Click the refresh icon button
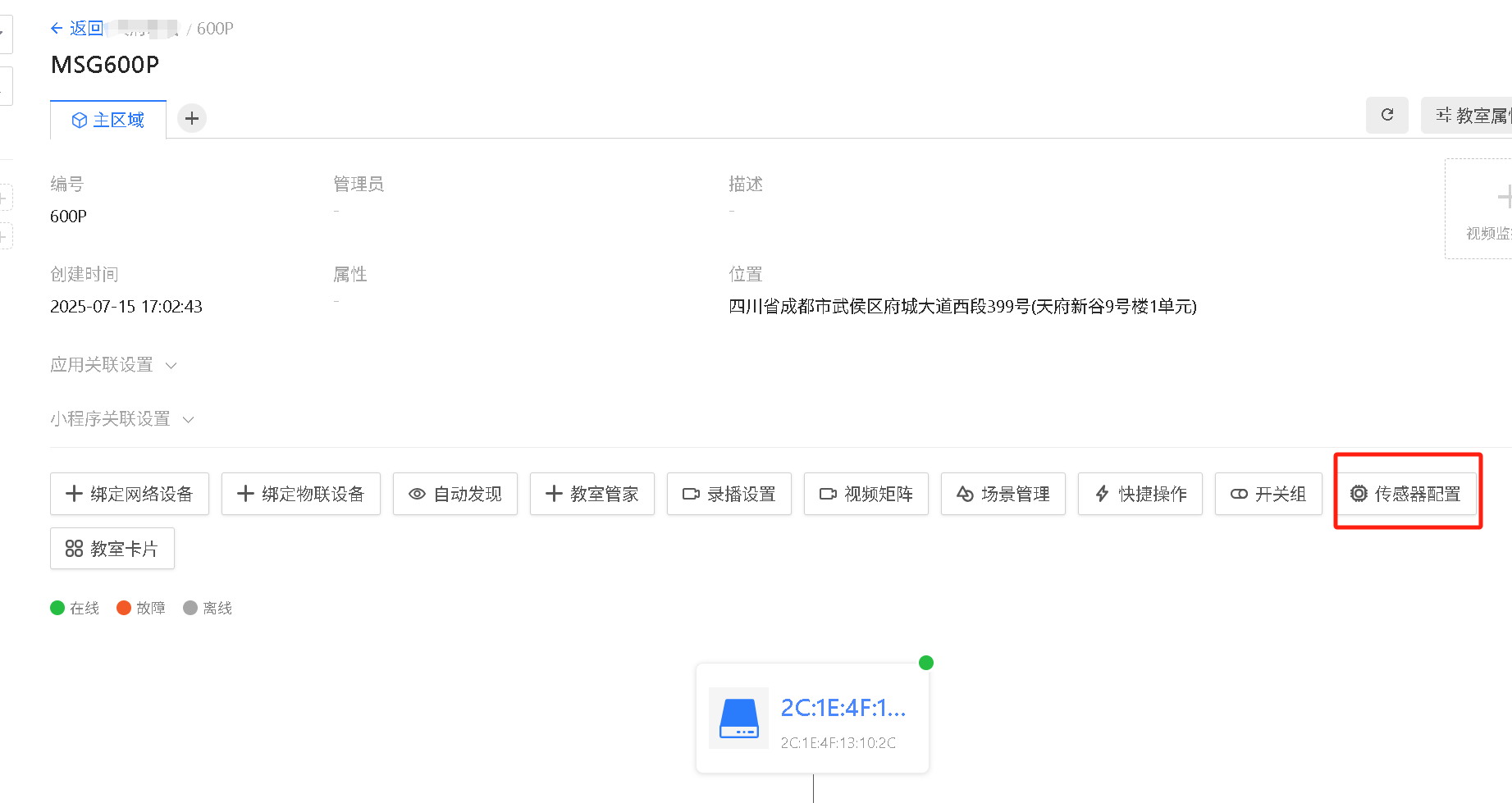 [x=1386, y=116]
